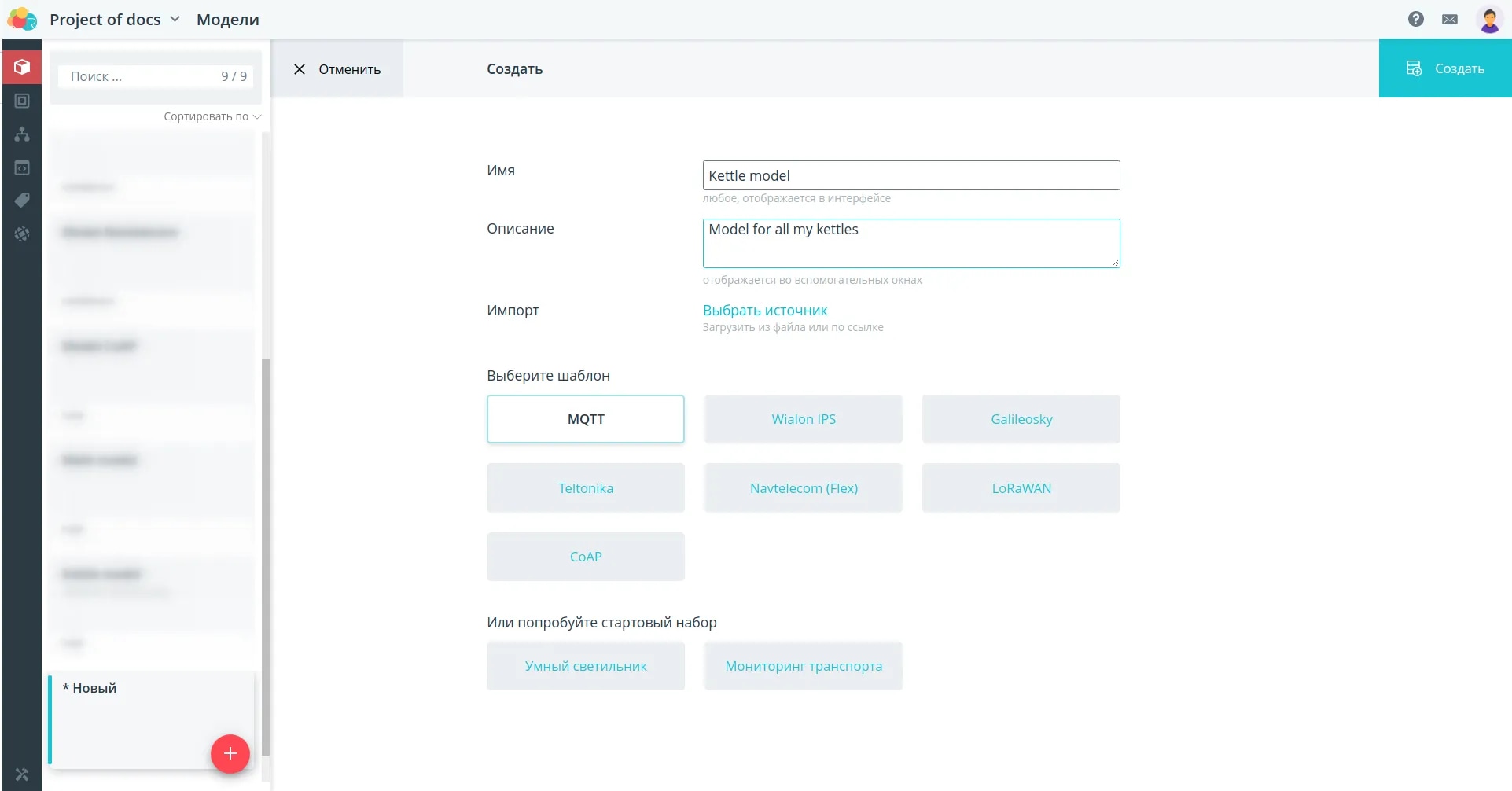Open the objects square icon in sidebar
The image size is (1512, 791).
(22, 101)
